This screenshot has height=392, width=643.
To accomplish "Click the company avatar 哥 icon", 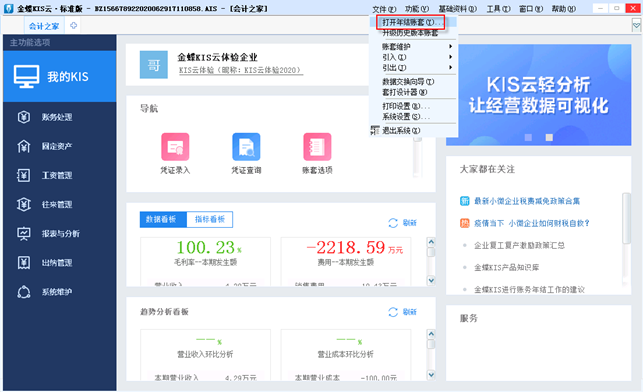I will click(x=153, y=65).
